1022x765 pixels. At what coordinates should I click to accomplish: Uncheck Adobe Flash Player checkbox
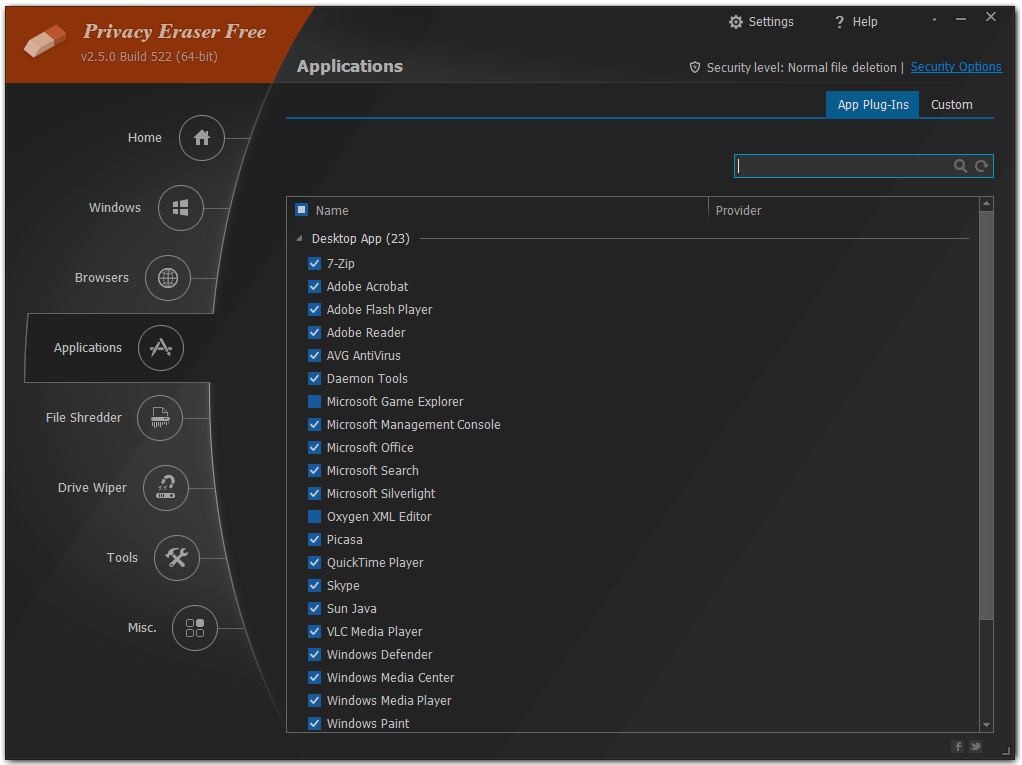[x=314, y=310]
